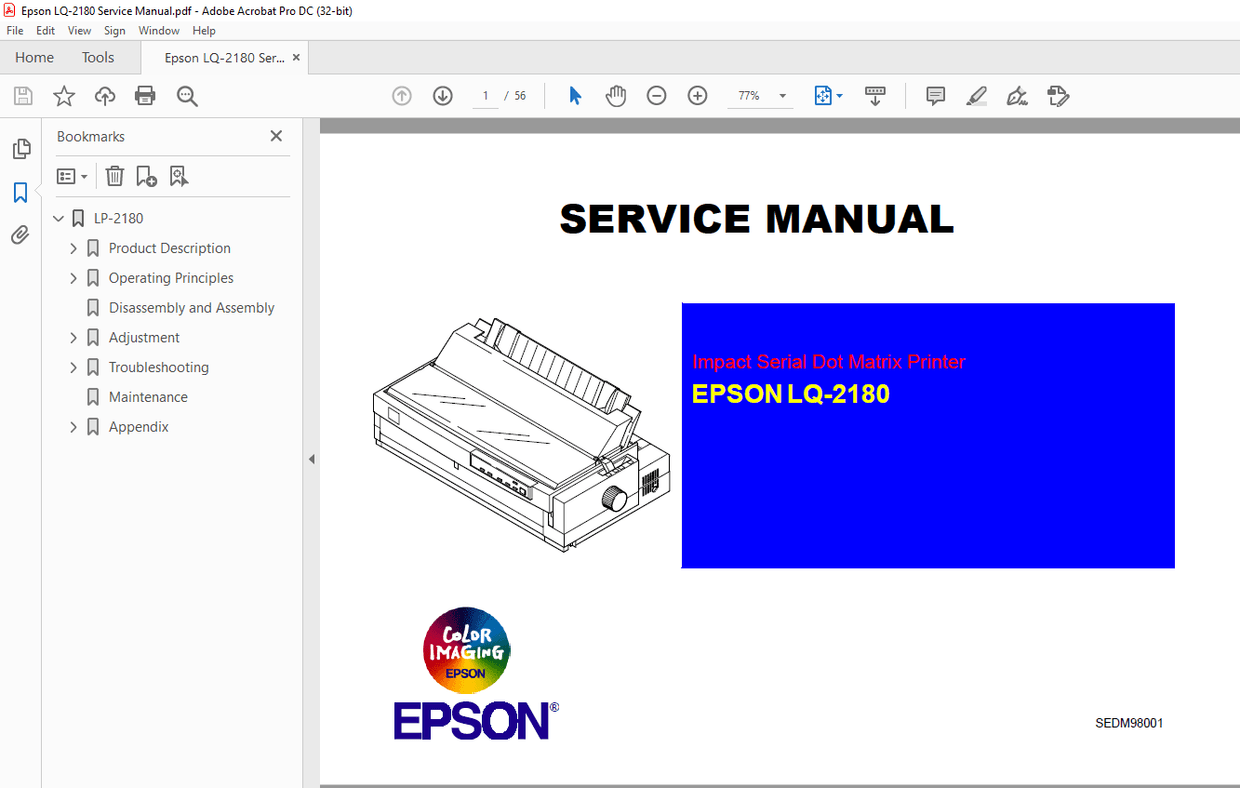Go to the next page
Image resolution: width=1240 pixels, height=788 pixels.
click(x=442, y=95)
